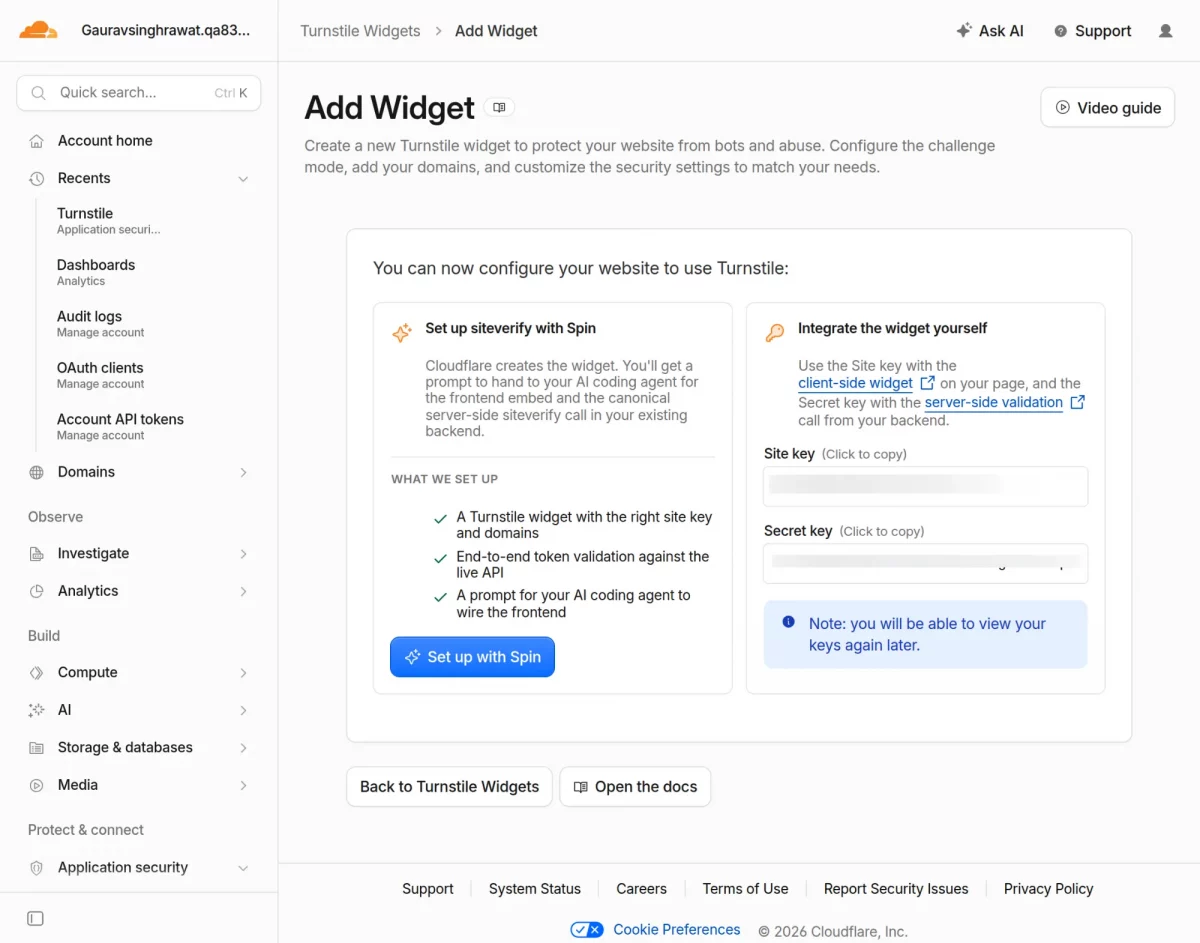The height and width of the screenshot is (943, 1200).
Task: Open Turnstile Widgets breadcrumb
Action: (360, 31)
